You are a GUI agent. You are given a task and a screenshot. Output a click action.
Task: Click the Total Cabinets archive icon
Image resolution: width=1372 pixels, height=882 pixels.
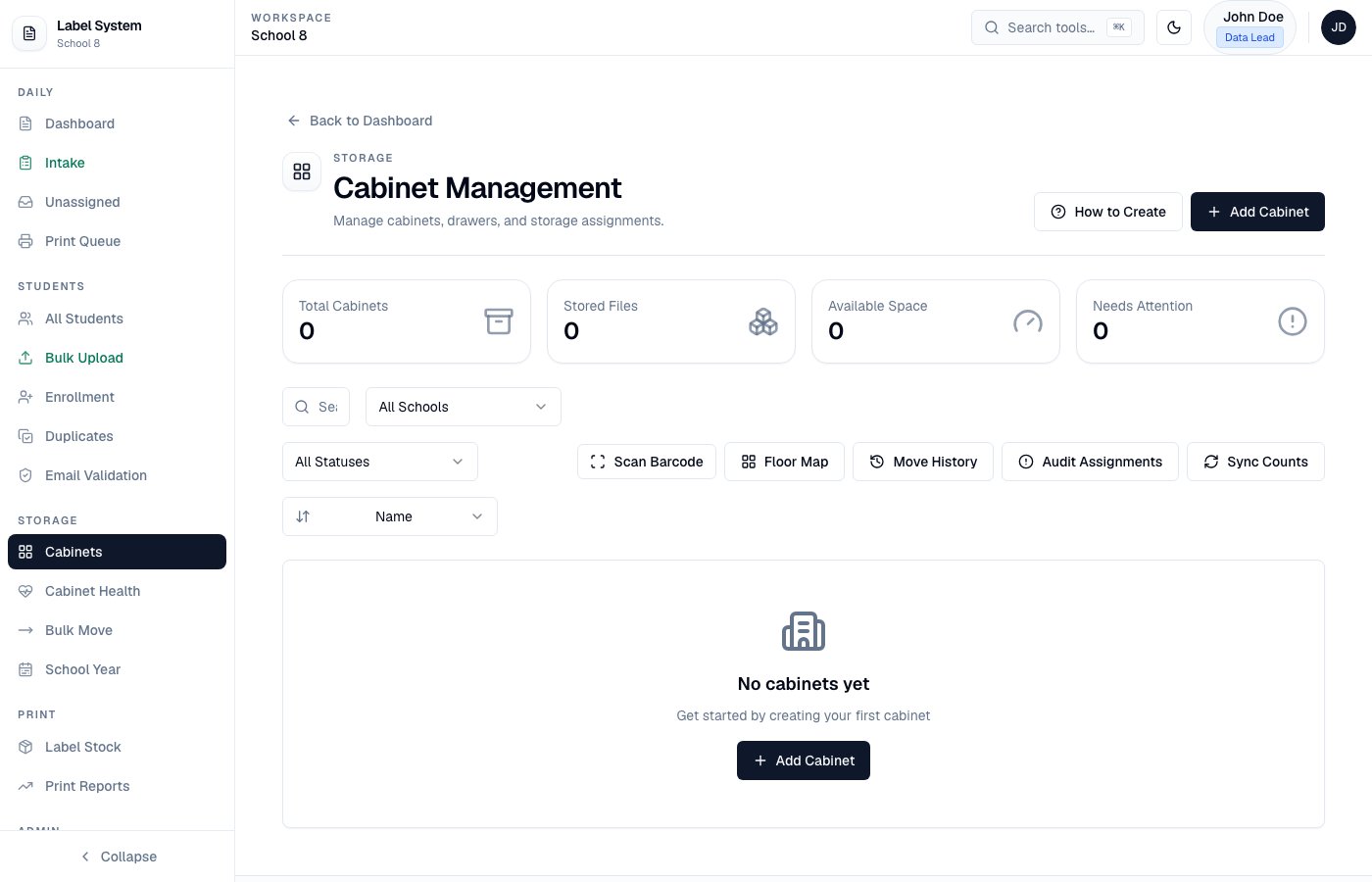coord(499,321)
